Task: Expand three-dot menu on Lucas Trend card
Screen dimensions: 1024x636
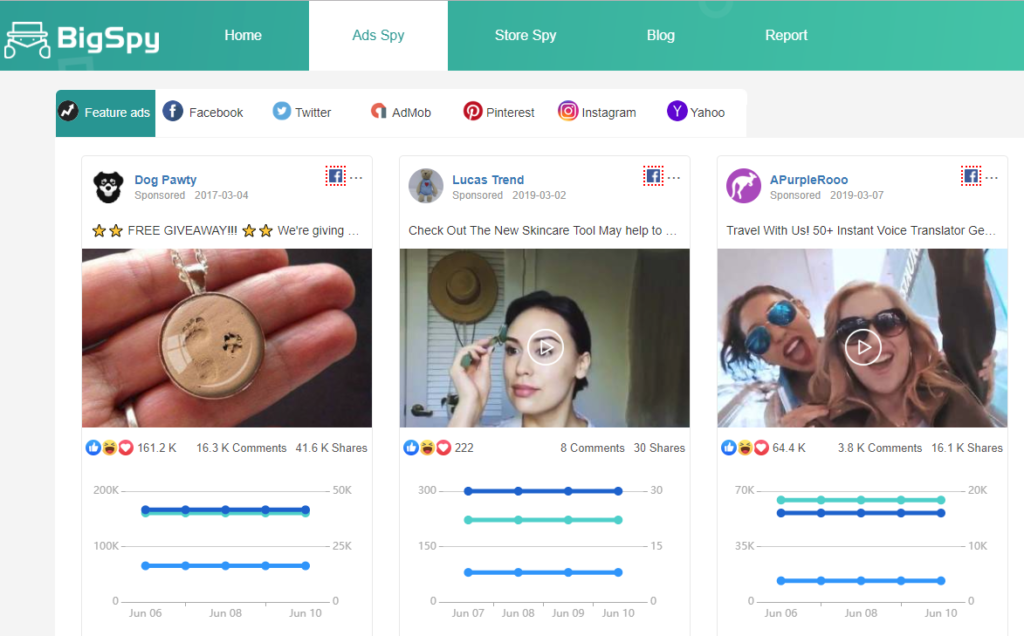Action: pyautogui.click(x=673, y=178)
